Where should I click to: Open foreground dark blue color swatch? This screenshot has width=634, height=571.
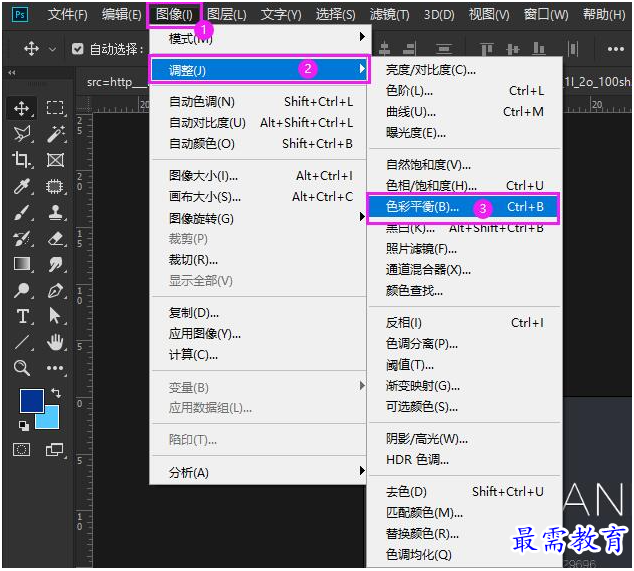pyautogui.click(x=32, y=401)
